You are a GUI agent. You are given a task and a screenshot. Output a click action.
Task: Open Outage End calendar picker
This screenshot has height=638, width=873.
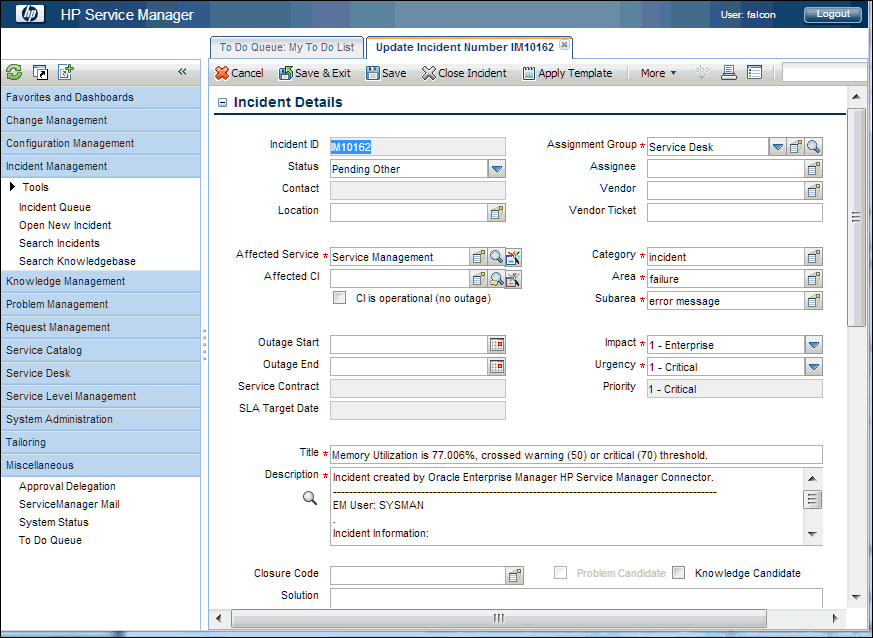(x=497, y=366)
